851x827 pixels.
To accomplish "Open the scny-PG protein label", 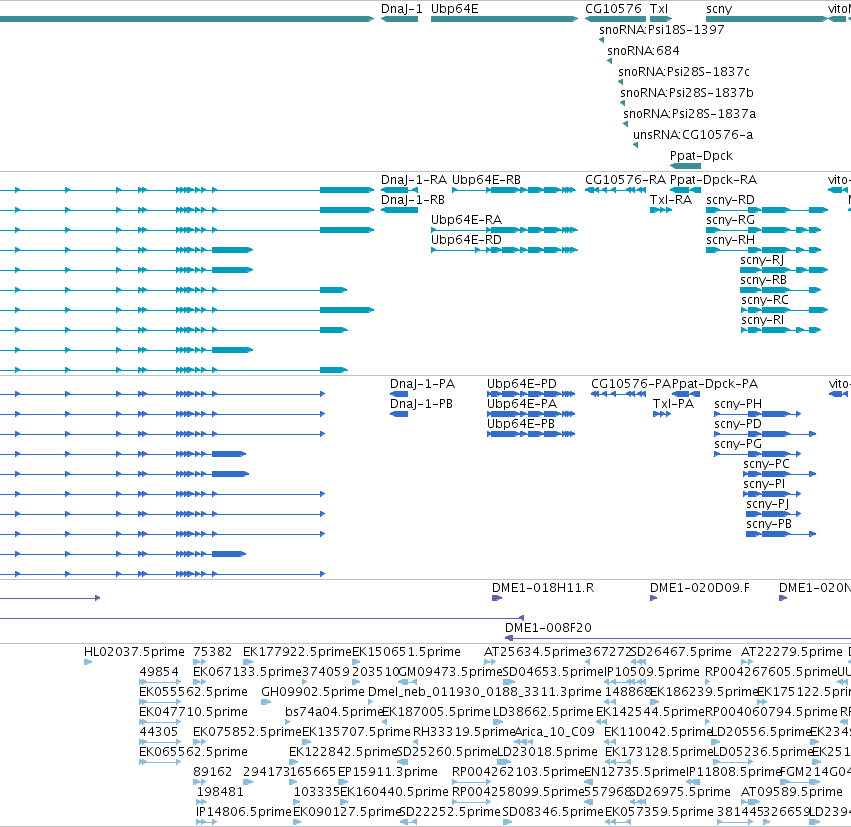I will (x=738, y=444).
